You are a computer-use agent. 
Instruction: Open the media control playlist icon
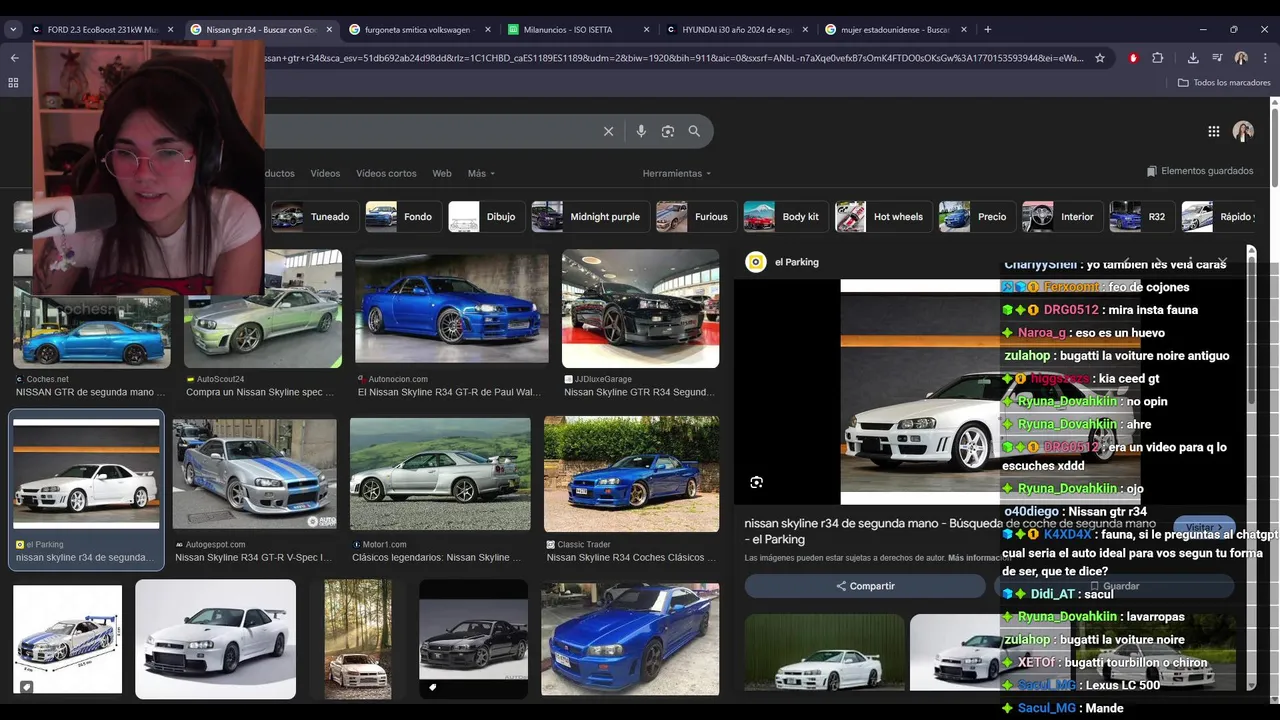1217,58
